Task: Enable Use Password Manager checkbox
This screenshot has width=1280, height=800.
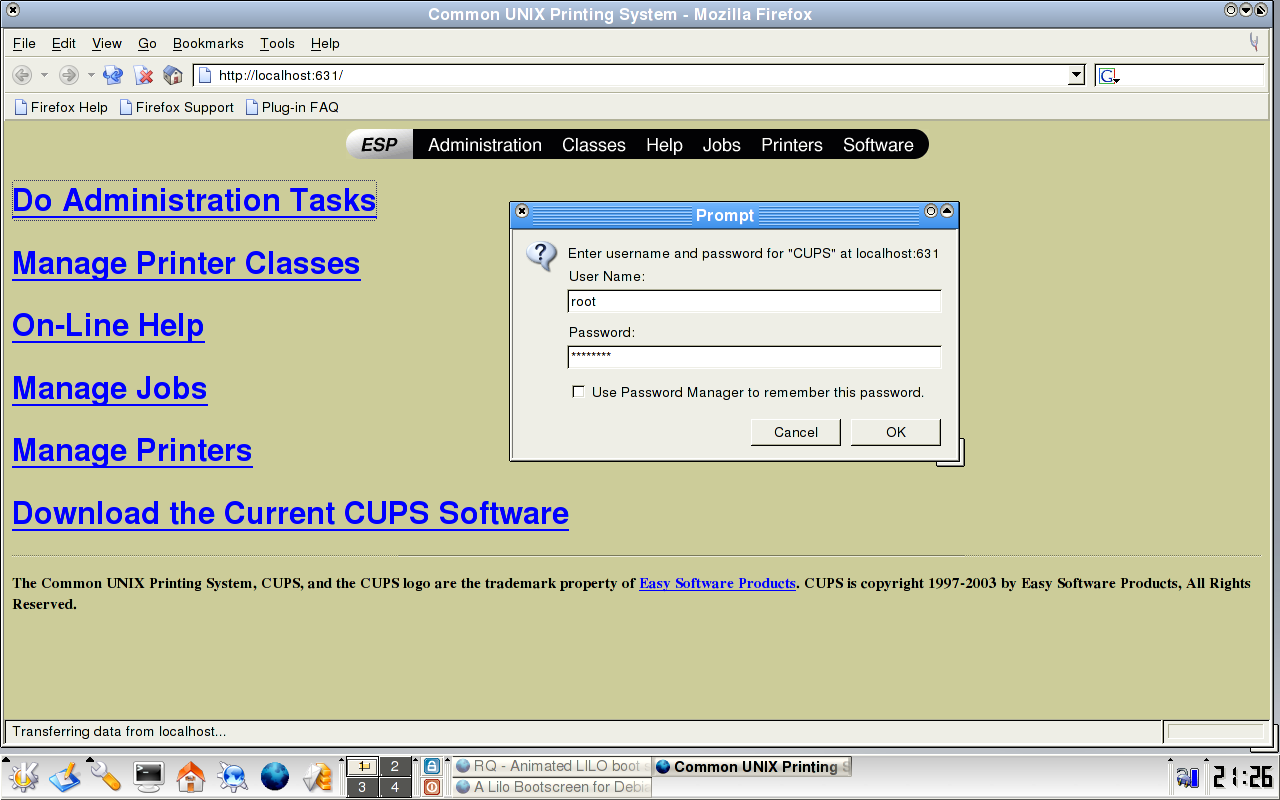Action: (578, 392)
